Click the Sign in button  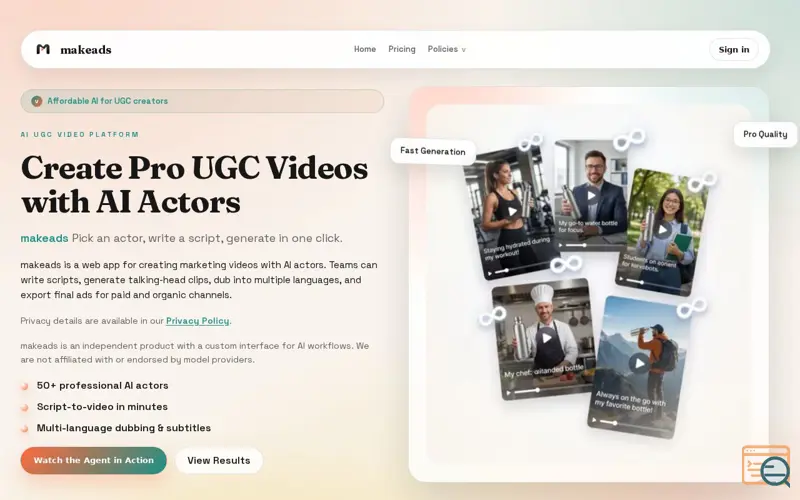coord(734,49)
